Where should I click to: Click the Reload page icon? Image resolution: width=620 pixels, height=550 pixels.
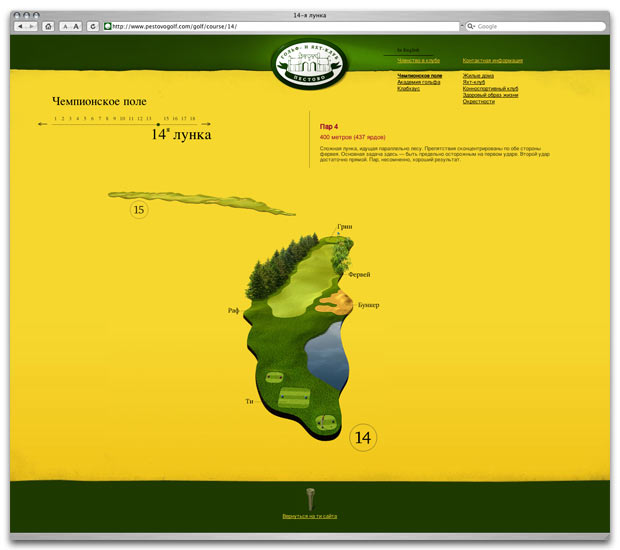coord(93,26)
